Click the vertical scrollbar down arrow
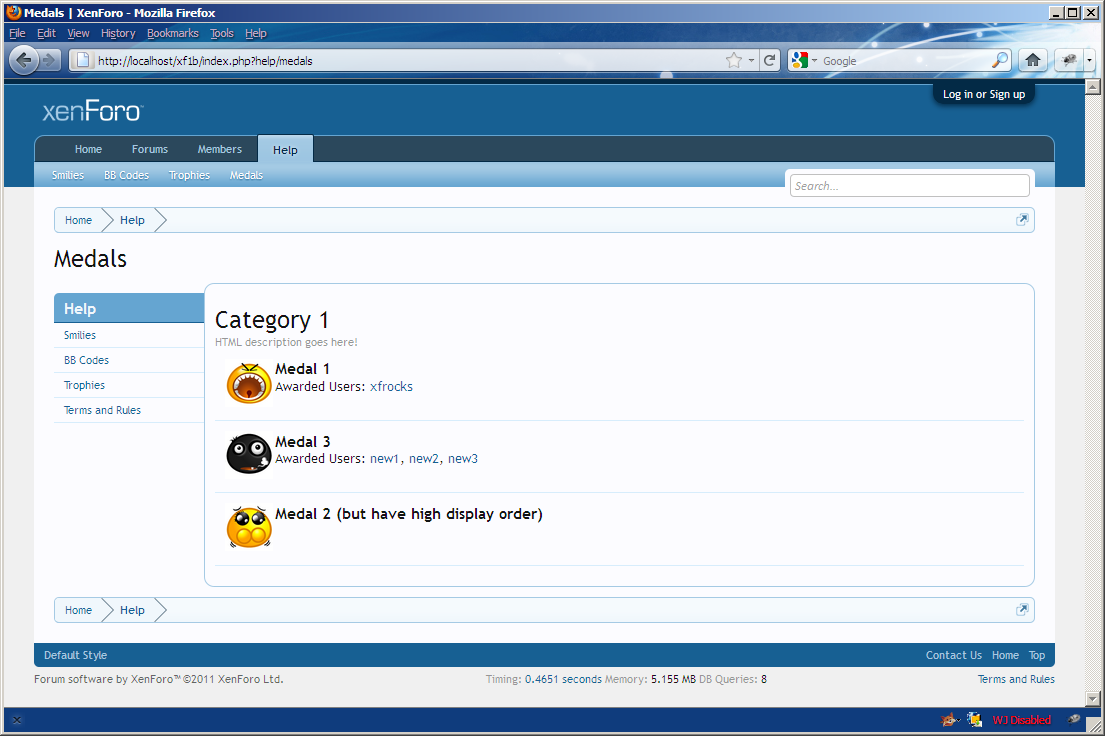This screenshot has width=1105, height=736. click(1093, 698)
